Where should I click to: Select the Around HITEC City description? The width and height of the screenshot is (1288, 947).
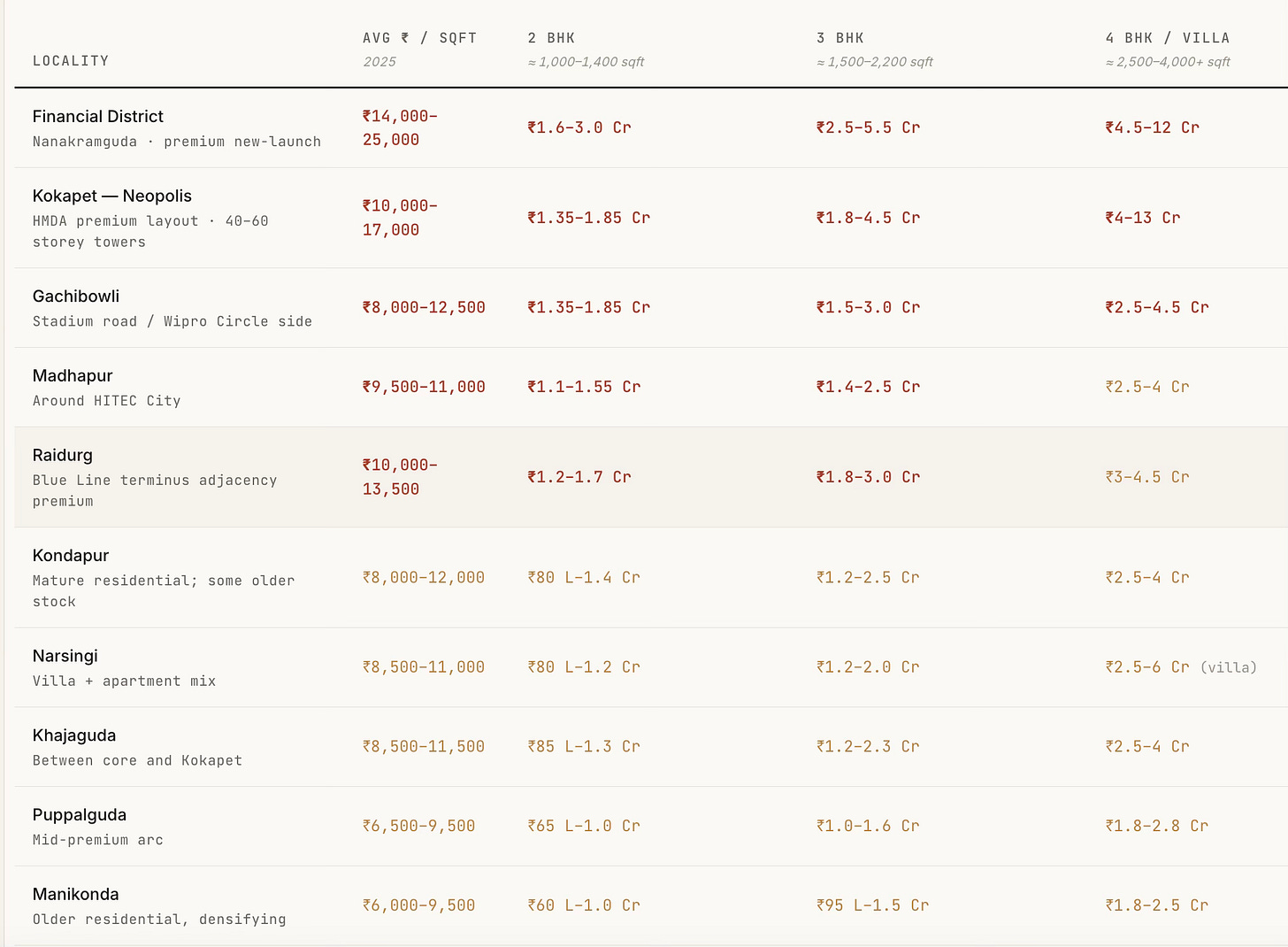107,401
